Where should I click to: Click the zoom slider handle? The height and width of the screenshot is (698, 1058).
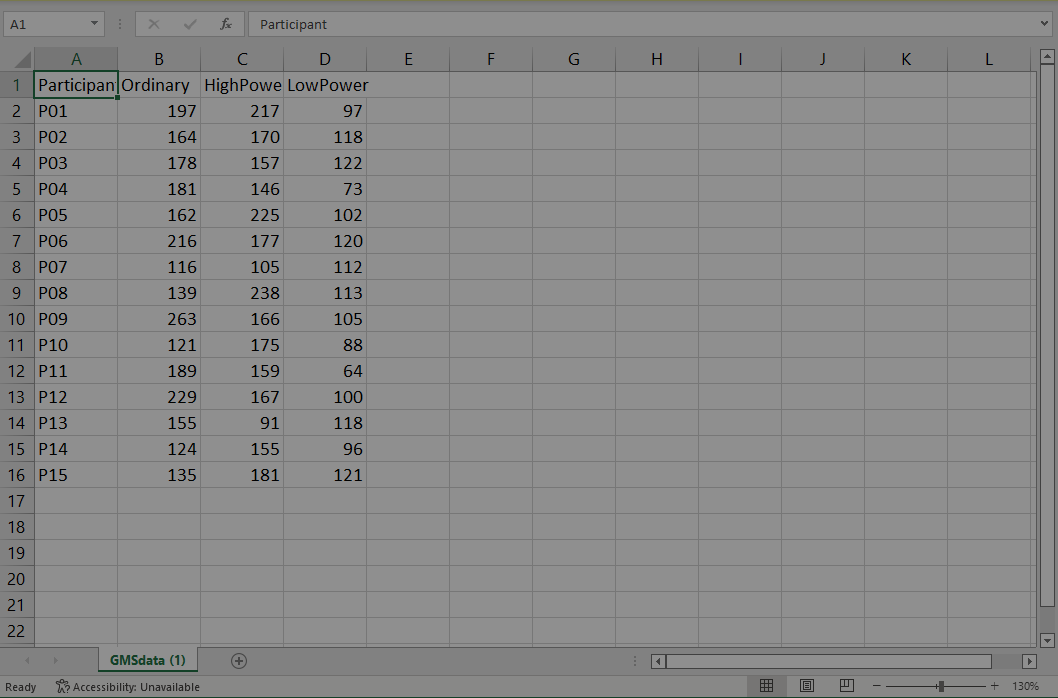pos(941,686)
